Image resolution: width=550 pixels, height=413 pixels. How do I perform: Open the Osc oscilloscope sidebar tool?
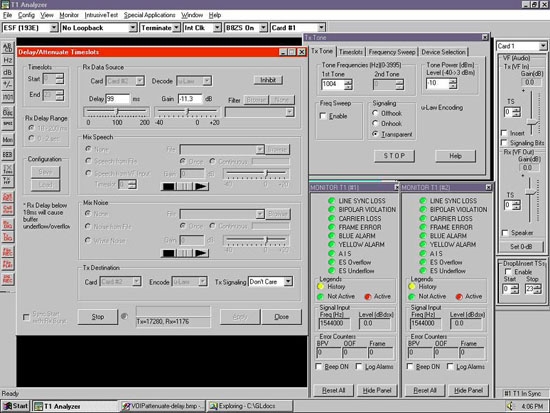7,112
